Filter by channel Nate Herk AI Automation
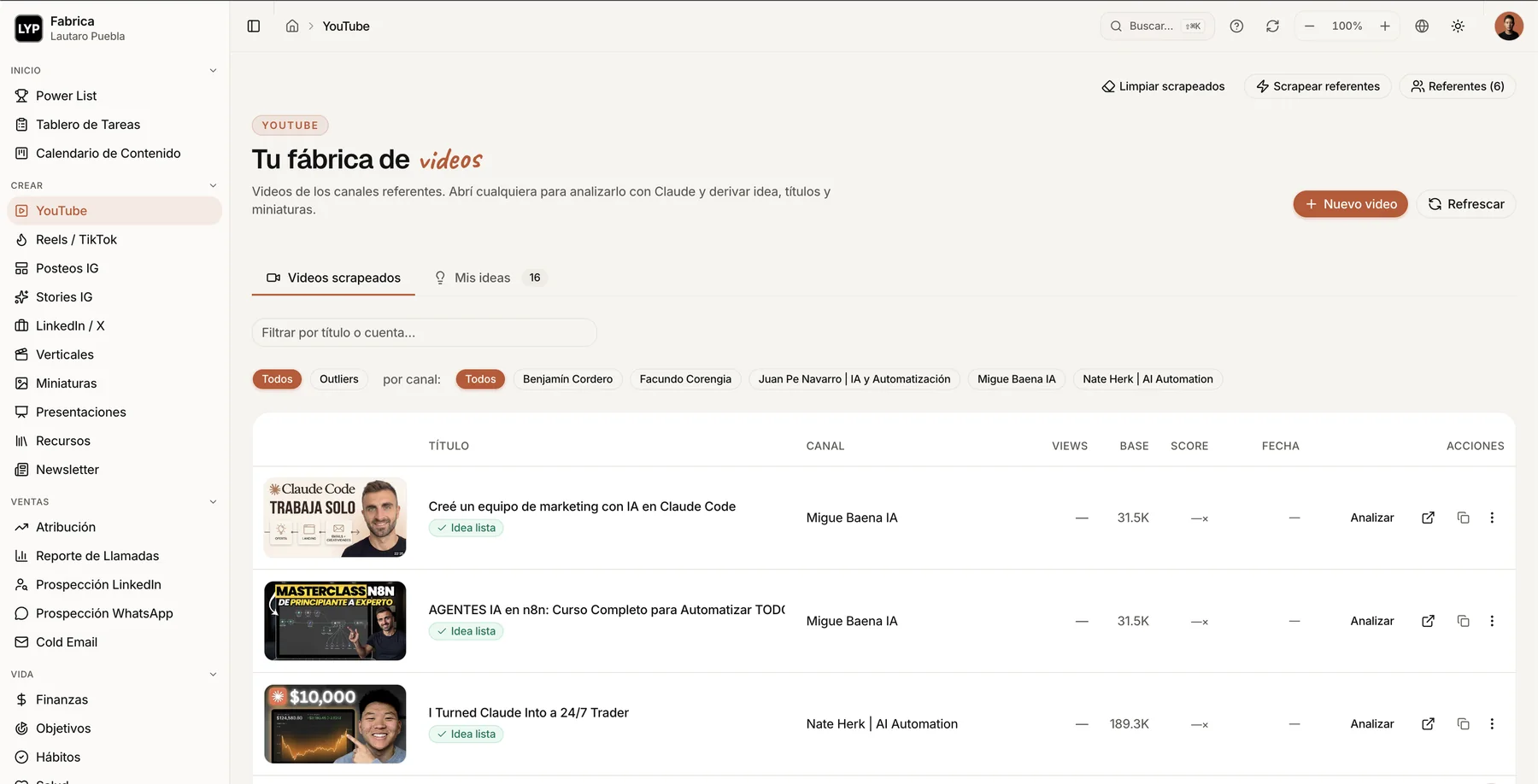 [x=1148, y=379]
